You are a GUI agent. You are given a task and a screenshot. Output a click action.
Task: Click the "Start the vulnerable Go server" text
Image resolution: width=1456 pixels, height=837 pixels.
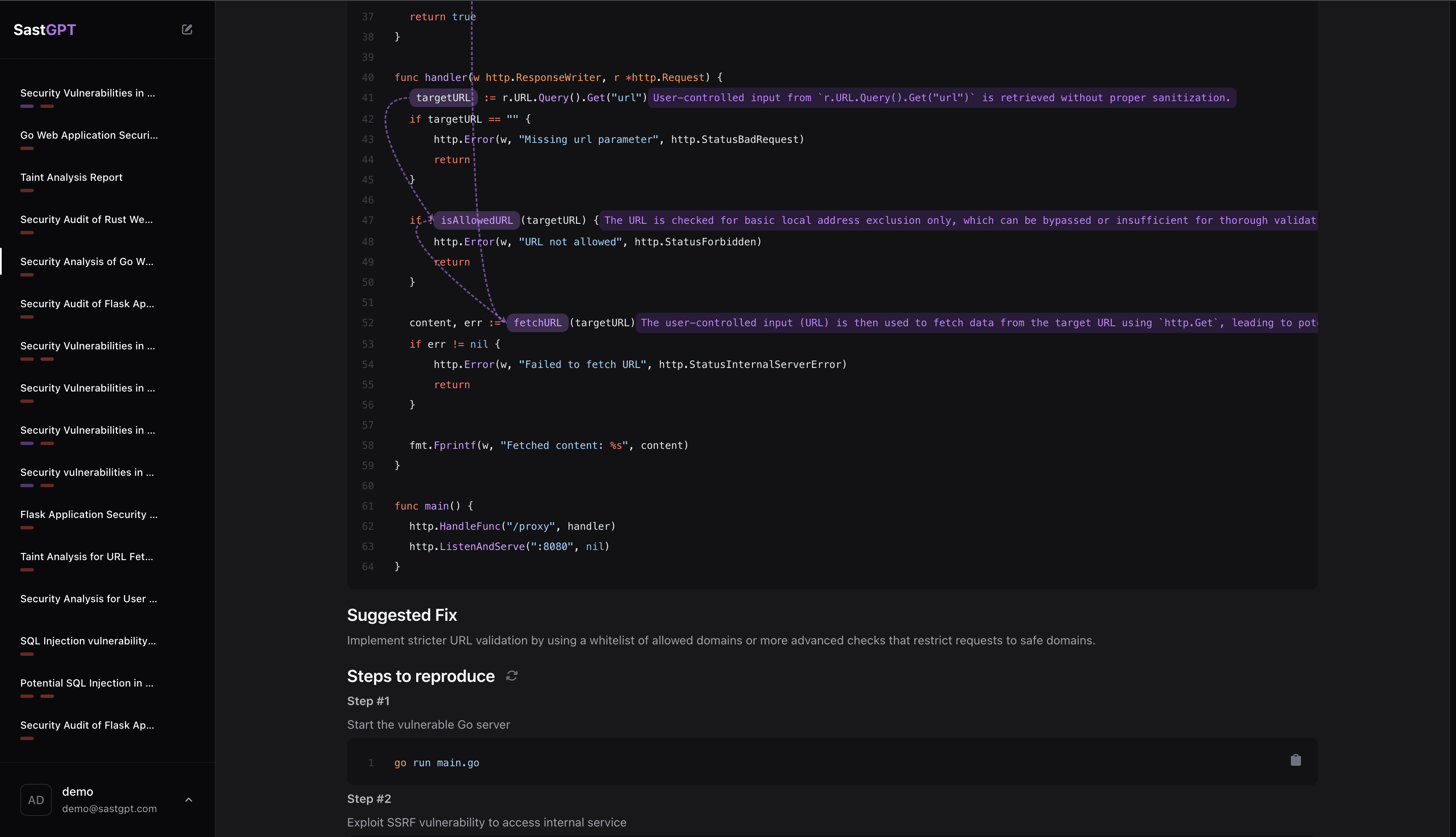pyautogui.click(x=428, y=724)
